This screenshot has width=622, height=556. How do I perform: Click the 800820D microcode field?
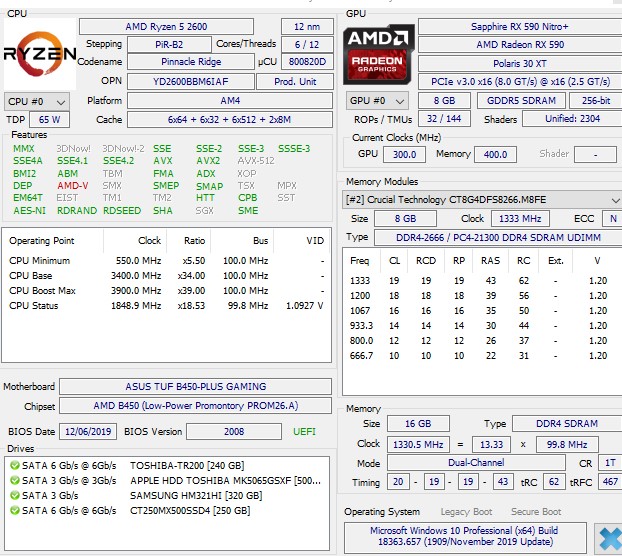(x=307, y=62)
